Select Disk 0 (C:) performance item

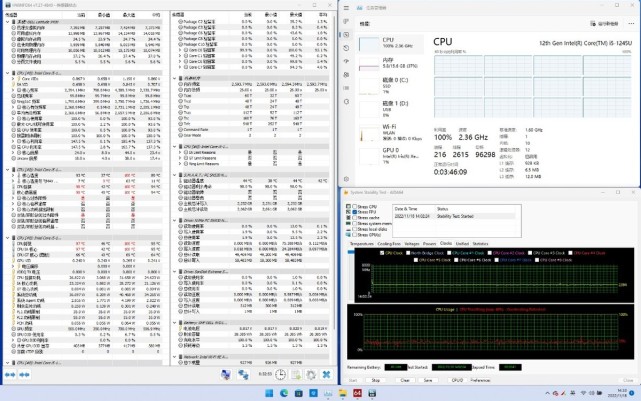390,86
